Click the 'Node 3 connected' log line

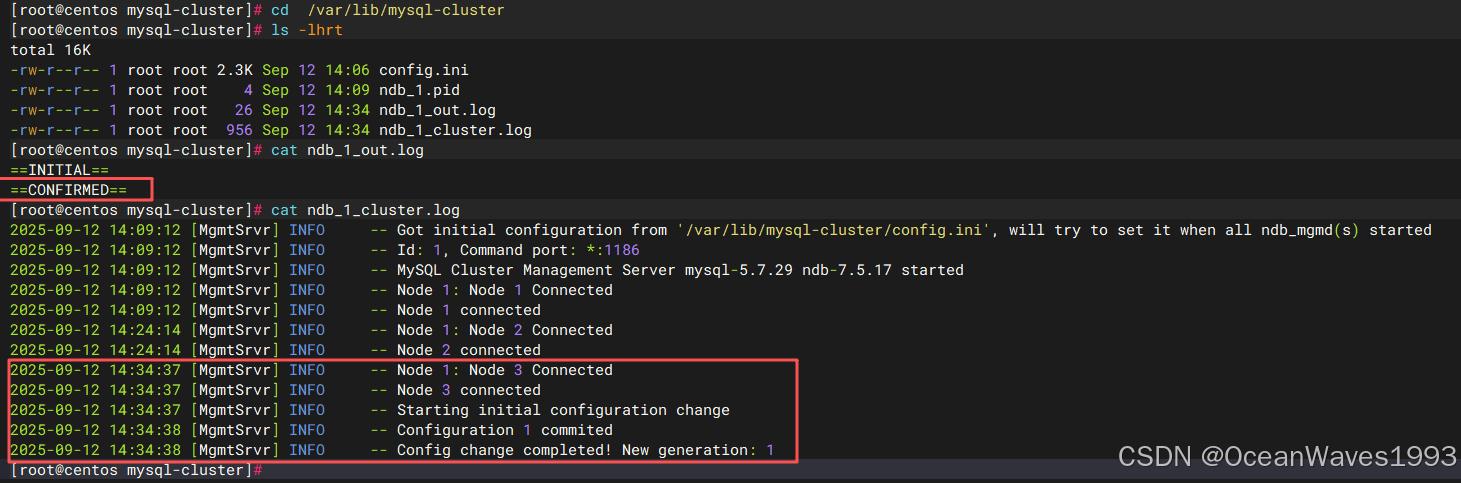[469, 390]
